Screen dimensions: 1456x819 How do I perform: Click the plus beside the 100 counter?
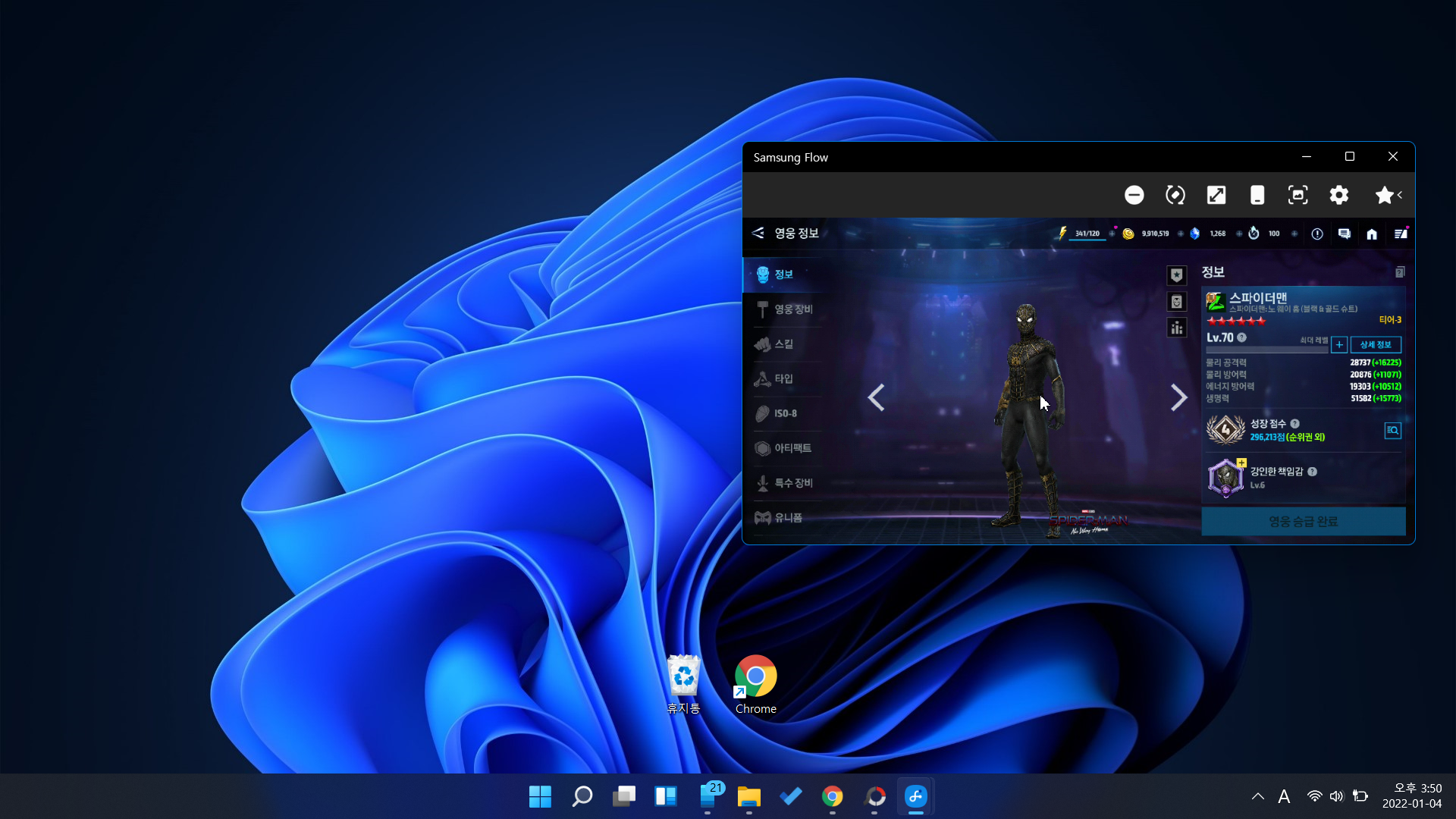1294,234
